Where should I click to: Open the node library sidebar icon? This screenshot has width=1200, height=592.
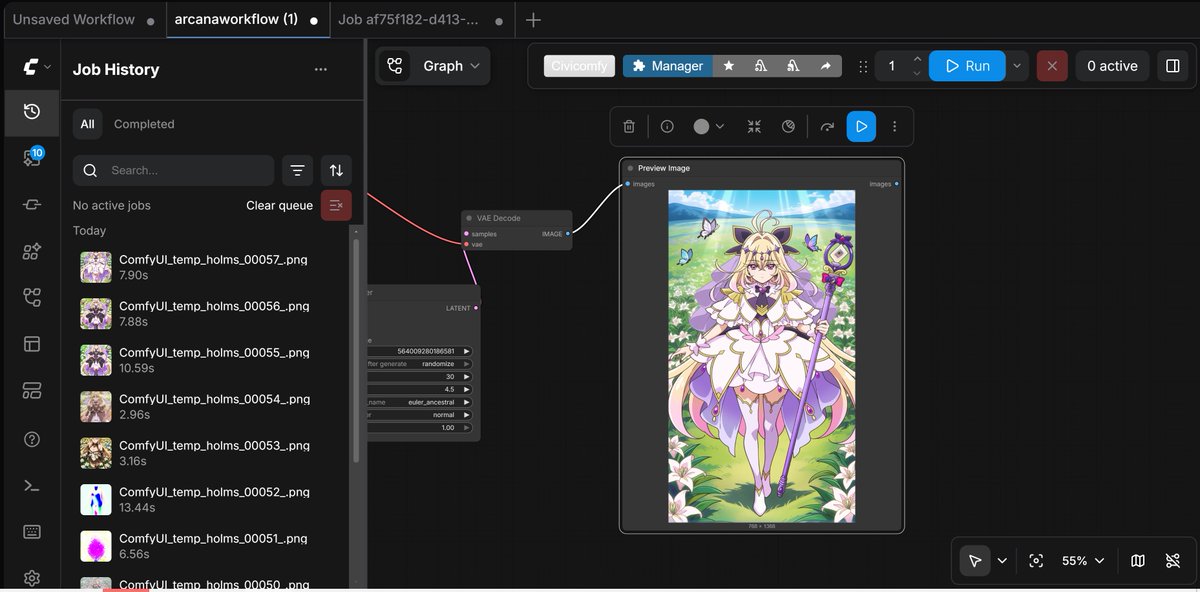[32, 205]
